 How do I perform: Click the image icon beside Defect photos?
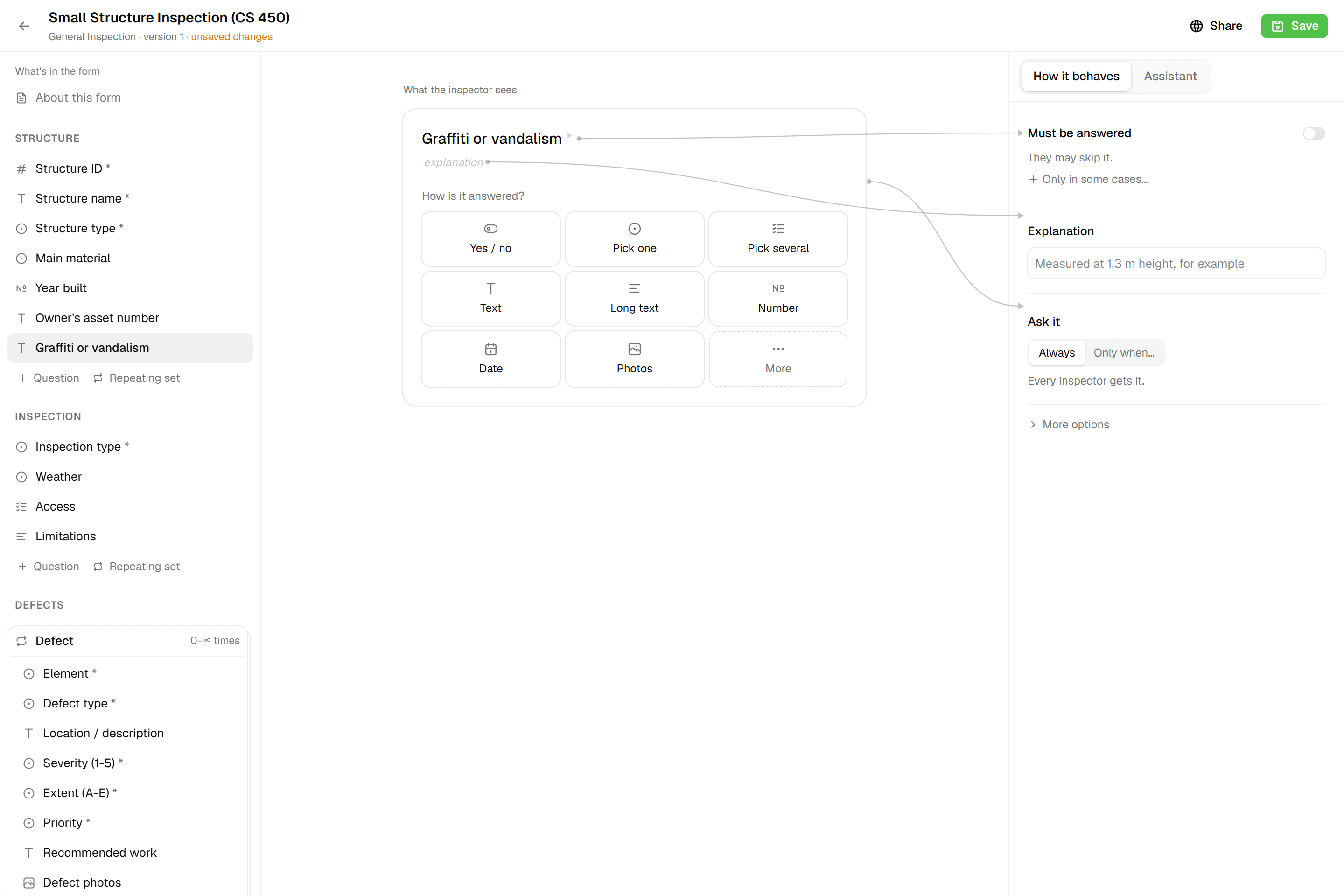(29, 883)
